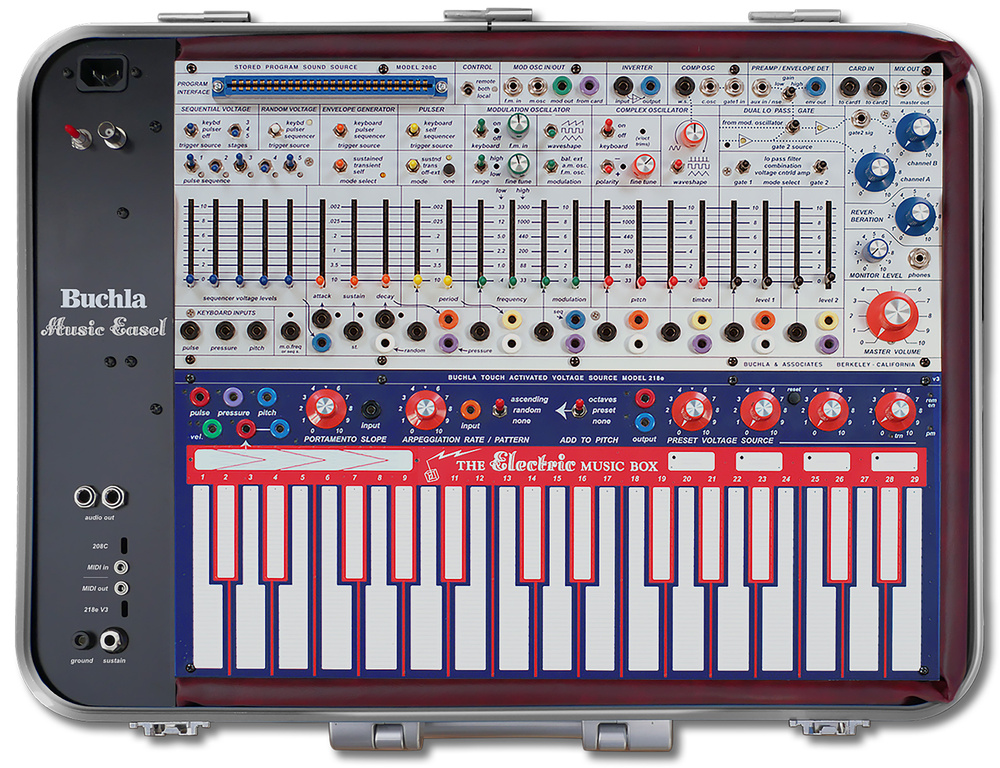Click the Channel A blue knob
This screenshot has width=1000, height=768.
click(x=875, y=172)
